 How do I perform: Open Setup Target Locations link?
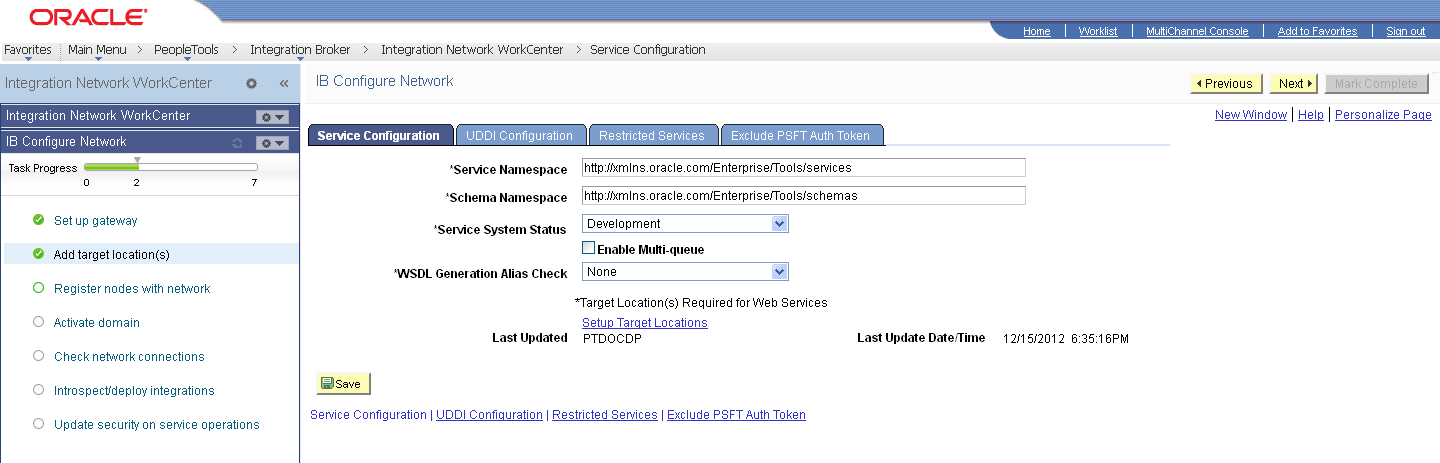[x=645, y=323]
